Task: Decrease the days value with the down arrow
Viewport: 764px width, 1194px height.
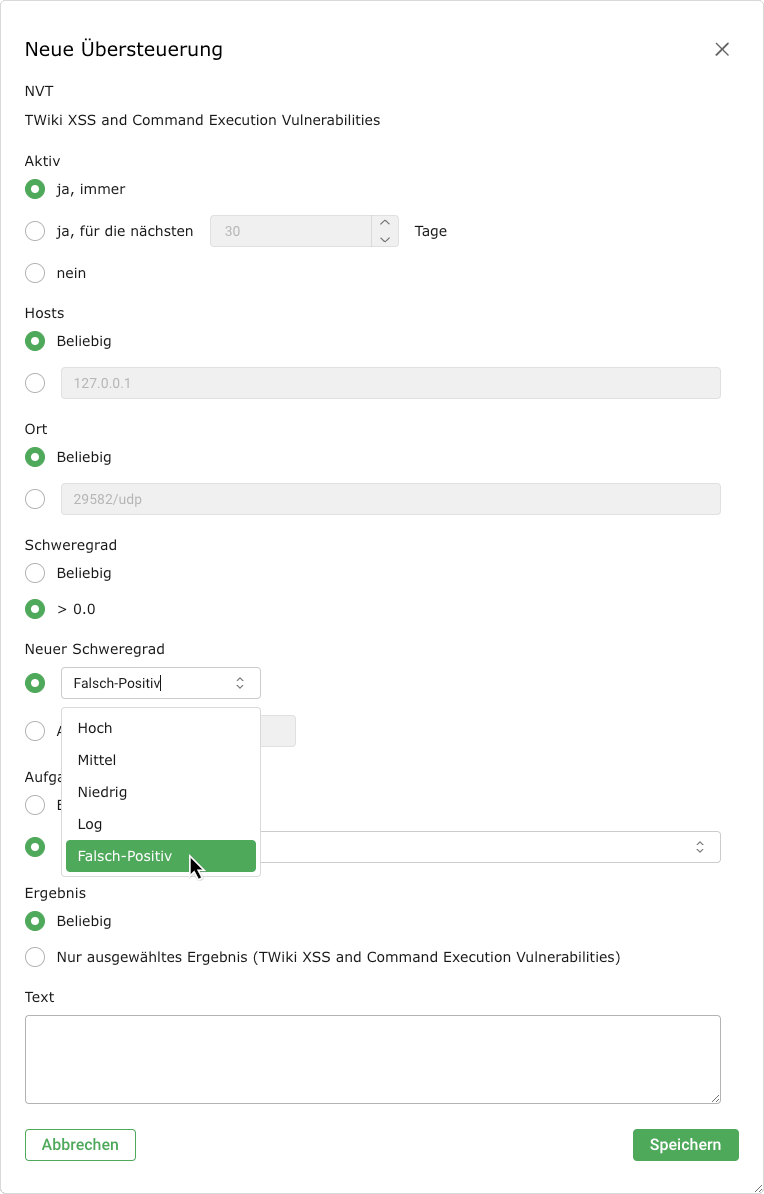Action: click(385, 239)
